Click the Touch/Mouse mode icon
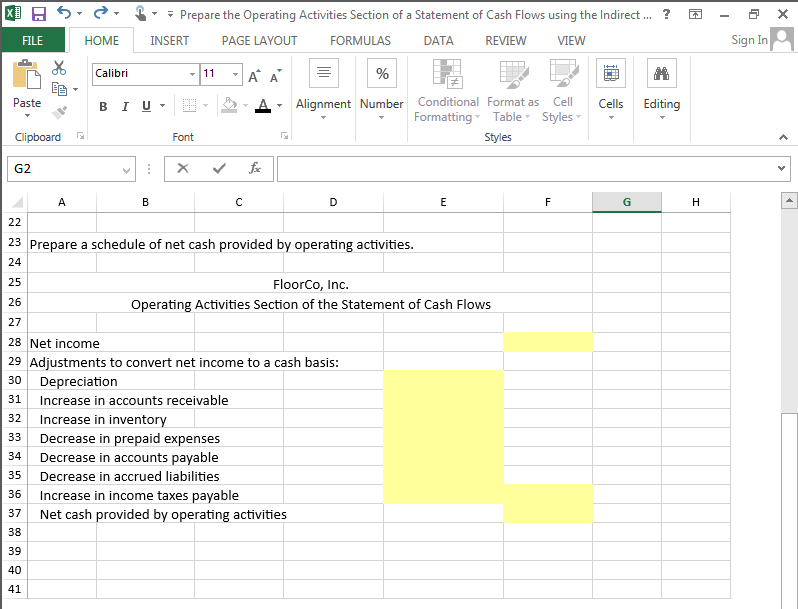This screenshot has height=609, width=798. [x=140, y=13]
